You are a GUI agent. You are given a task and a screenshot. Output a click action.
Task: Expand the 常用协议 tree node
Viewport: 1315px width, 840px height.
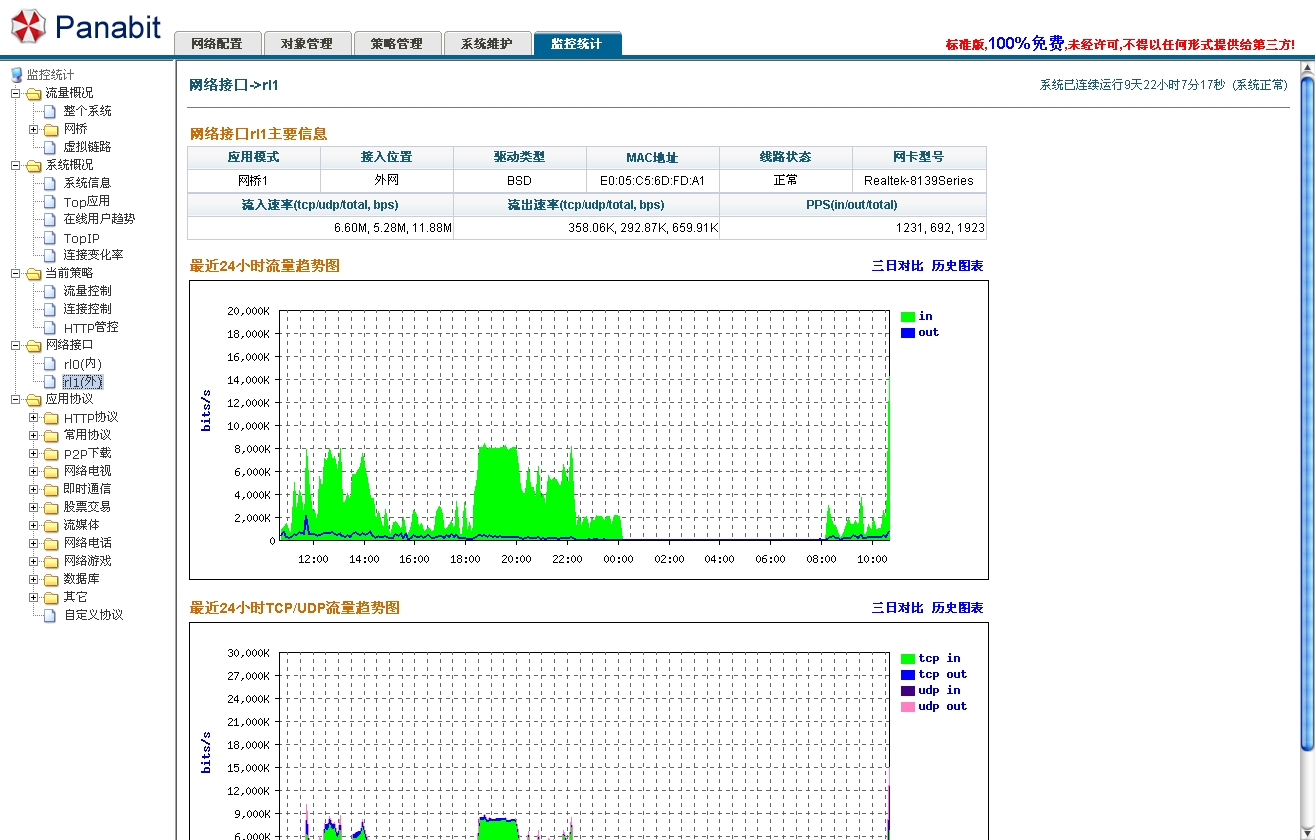click(33, 435)
